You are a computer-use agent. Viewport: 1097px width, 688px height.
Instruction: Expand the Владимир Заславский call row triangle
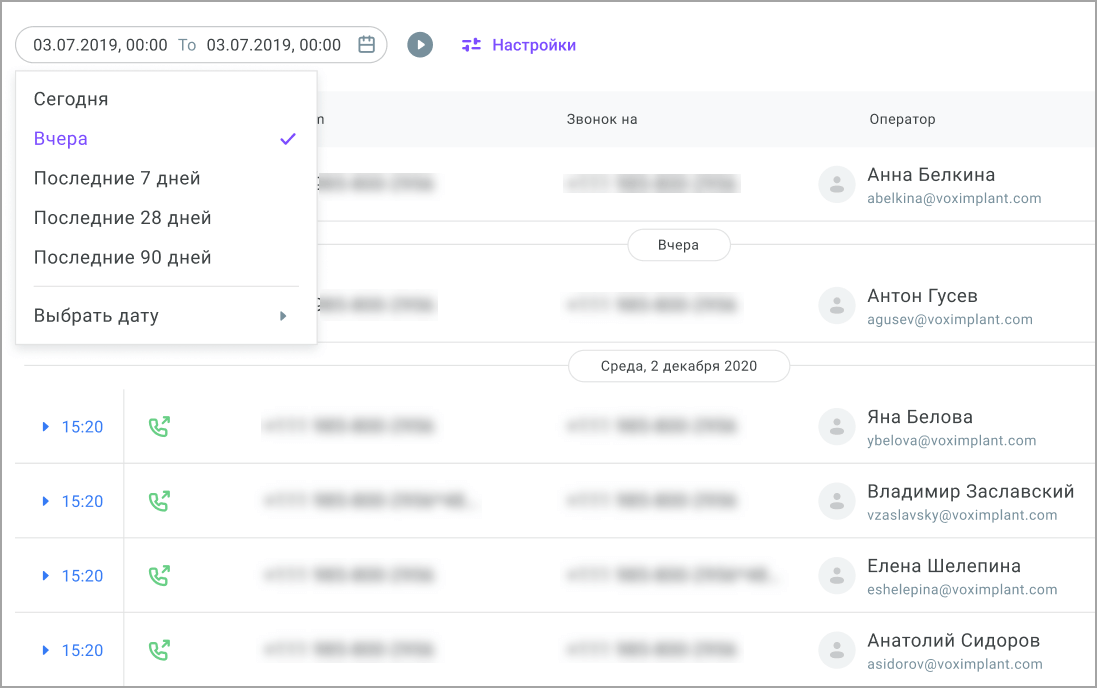(45, 501)
